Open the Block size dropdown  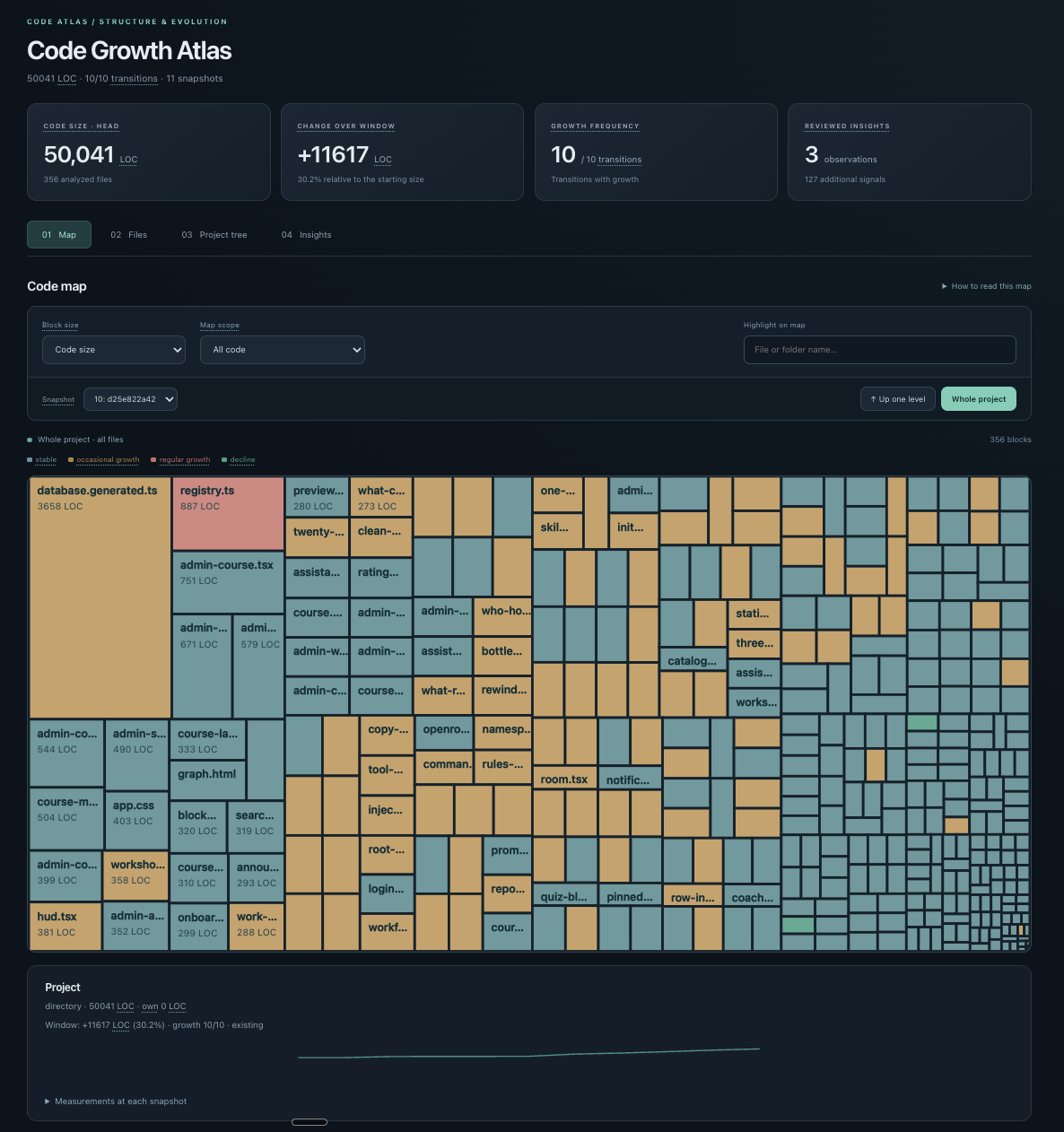click(x=114, y=350)
